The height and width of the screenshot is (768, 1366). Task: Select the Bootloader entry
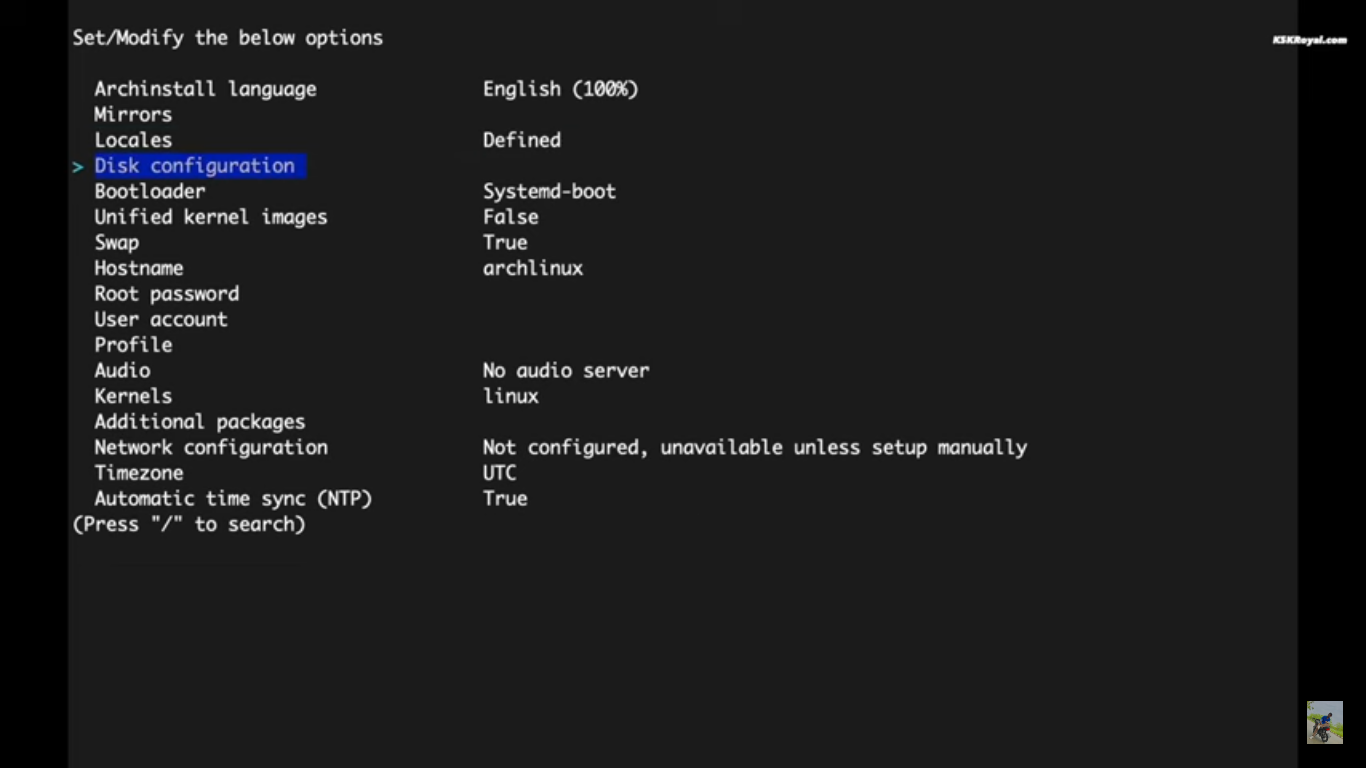point(151,191)
